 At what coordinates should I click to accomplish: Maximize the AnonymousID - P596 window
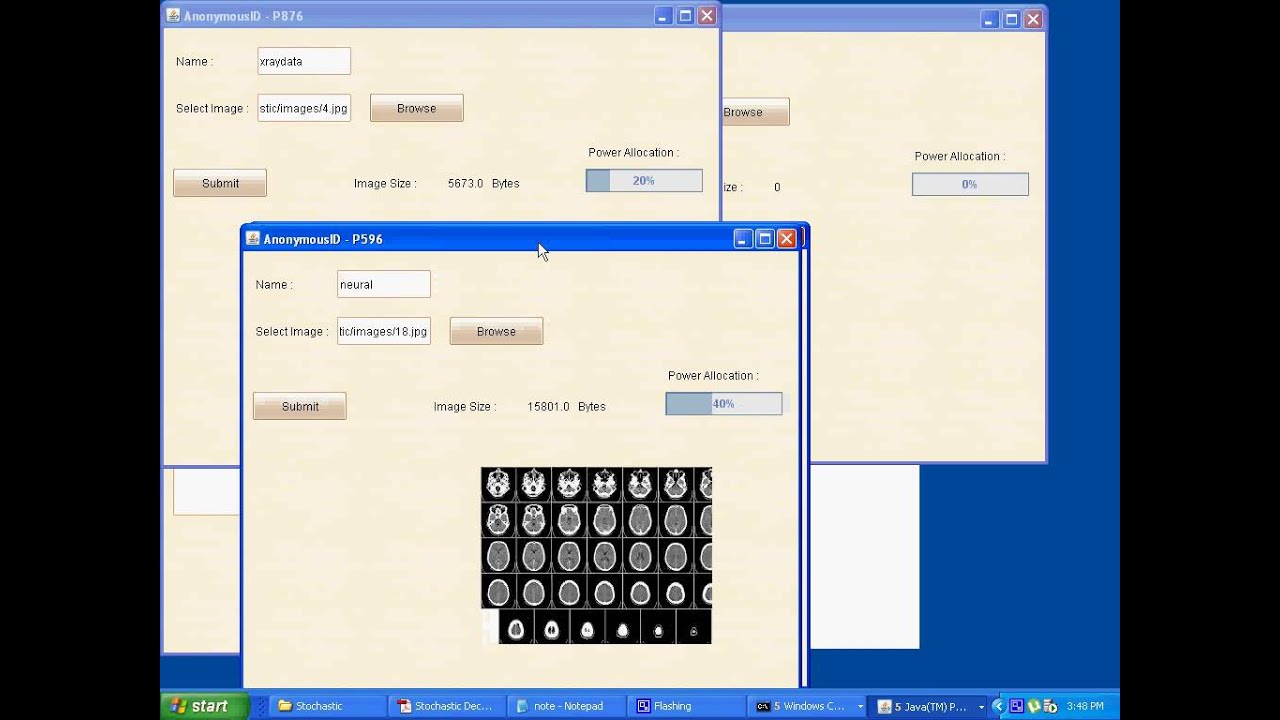(x=765, y=238)
